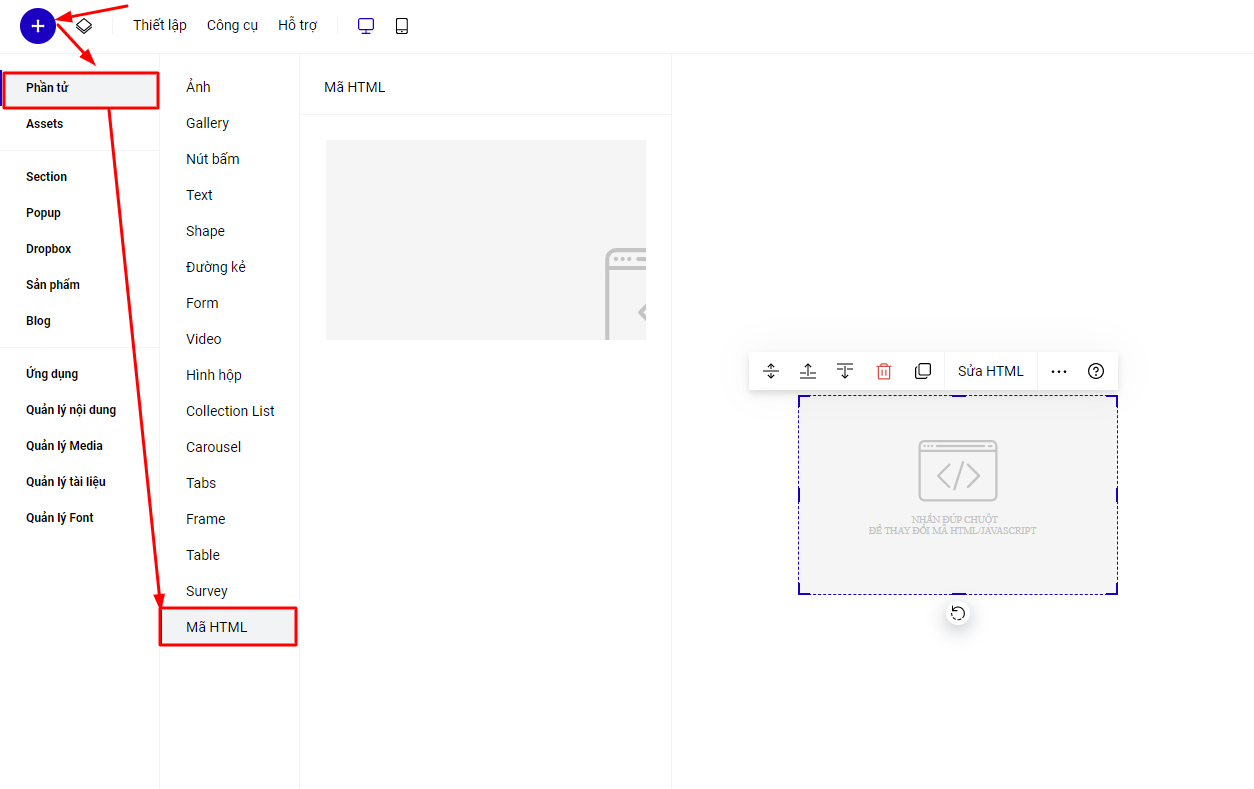This screenshot has width=1254, height=789.
Task: Click the rotate handle below HTML box
Action: click(958, 613)
